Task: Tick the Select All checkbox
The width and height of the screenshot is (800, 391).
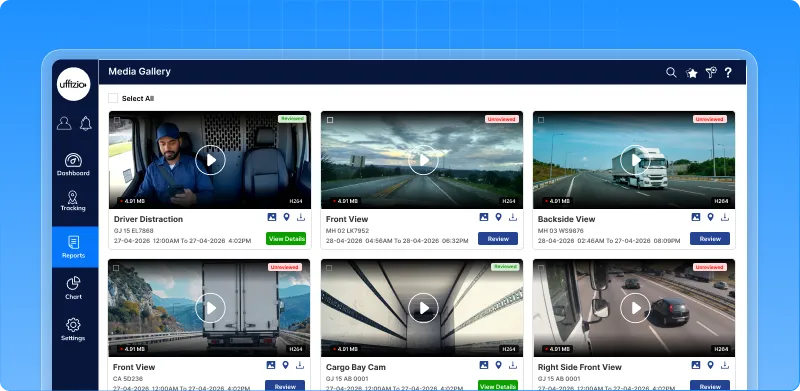Action: point(113,98)
